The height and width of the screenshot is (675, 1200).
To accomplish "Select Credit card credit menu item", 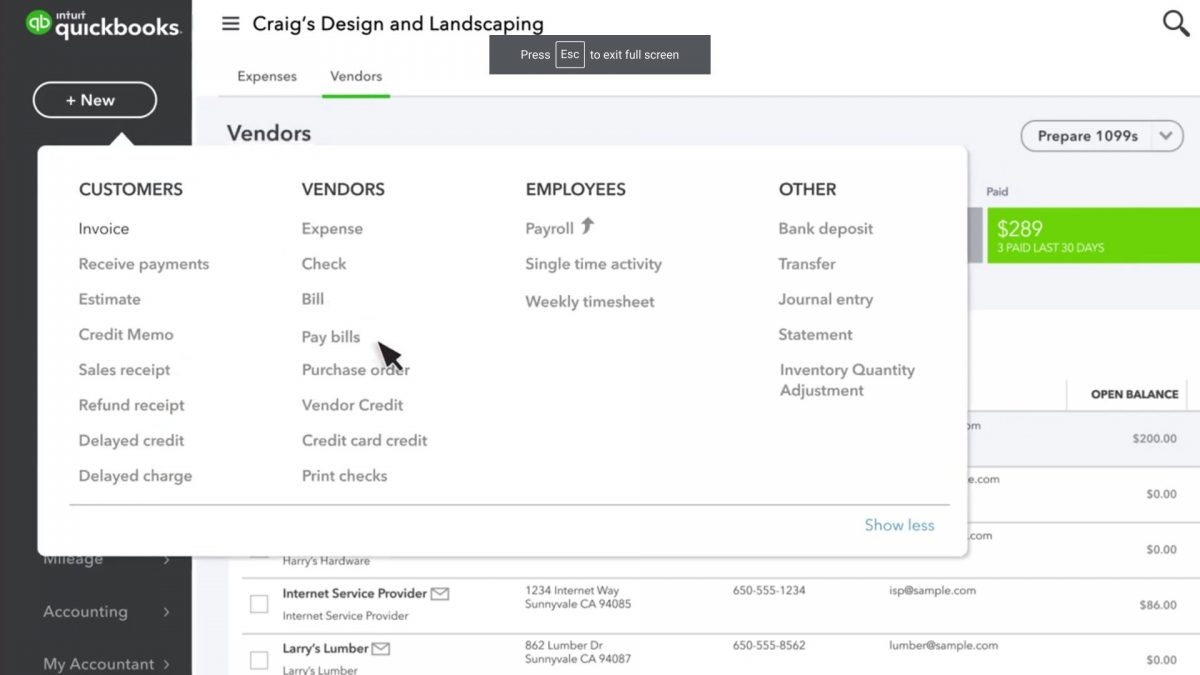I will tap(365, 441).
